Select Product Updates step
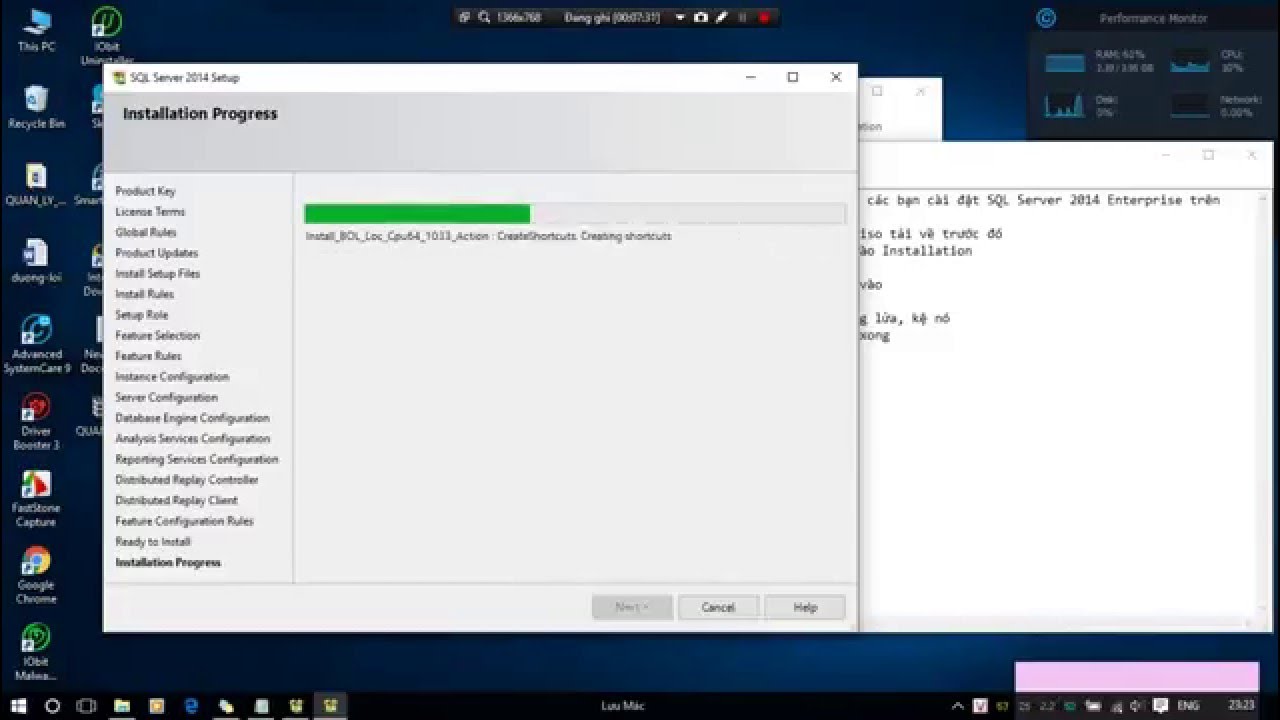Image resolution: width=1280 pixels, height=720 pixels. point(157,253)
